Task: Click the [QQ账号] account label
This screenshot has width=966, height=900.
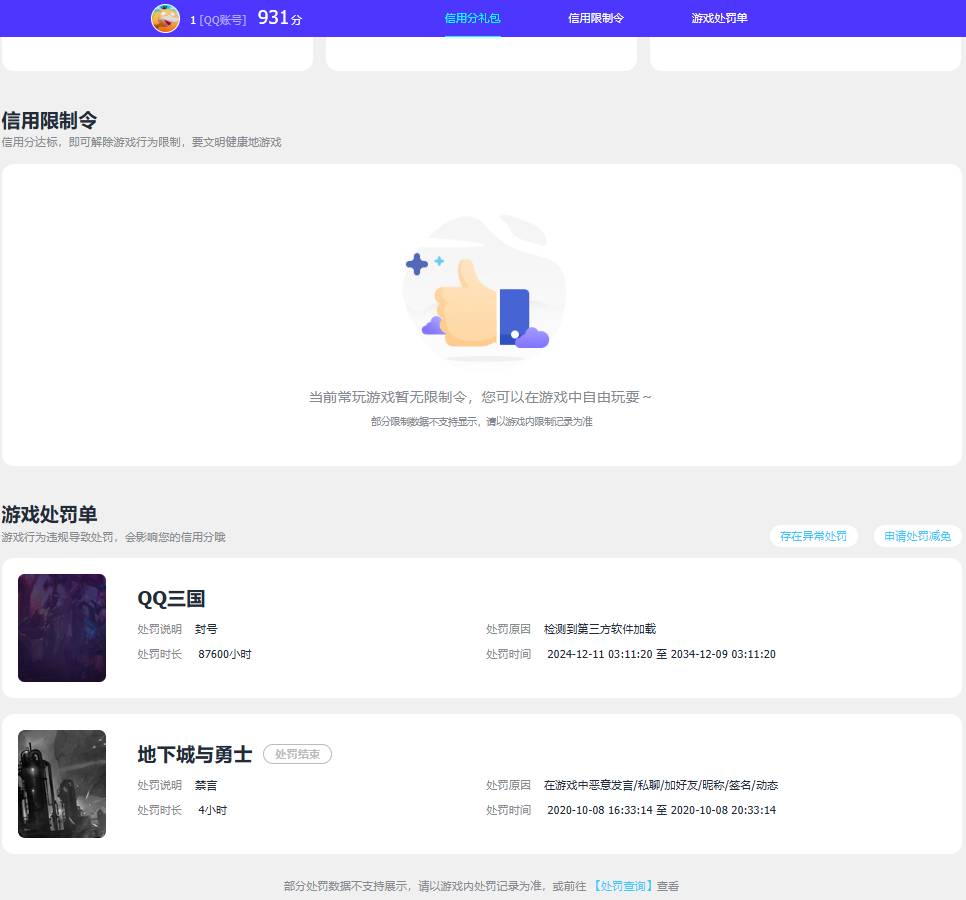Action: (x=222, y=19)
